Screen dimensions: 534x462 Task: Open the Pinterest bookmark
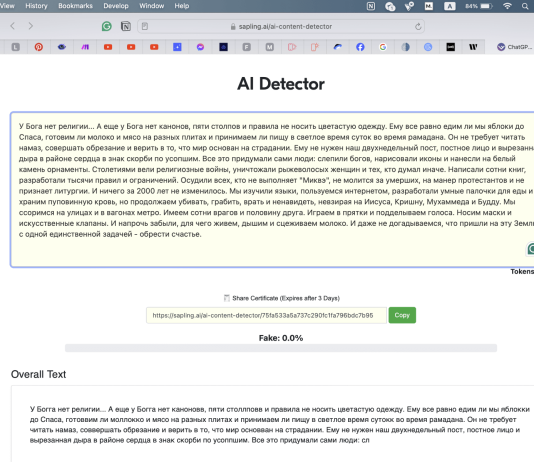[x=38, y=47]
